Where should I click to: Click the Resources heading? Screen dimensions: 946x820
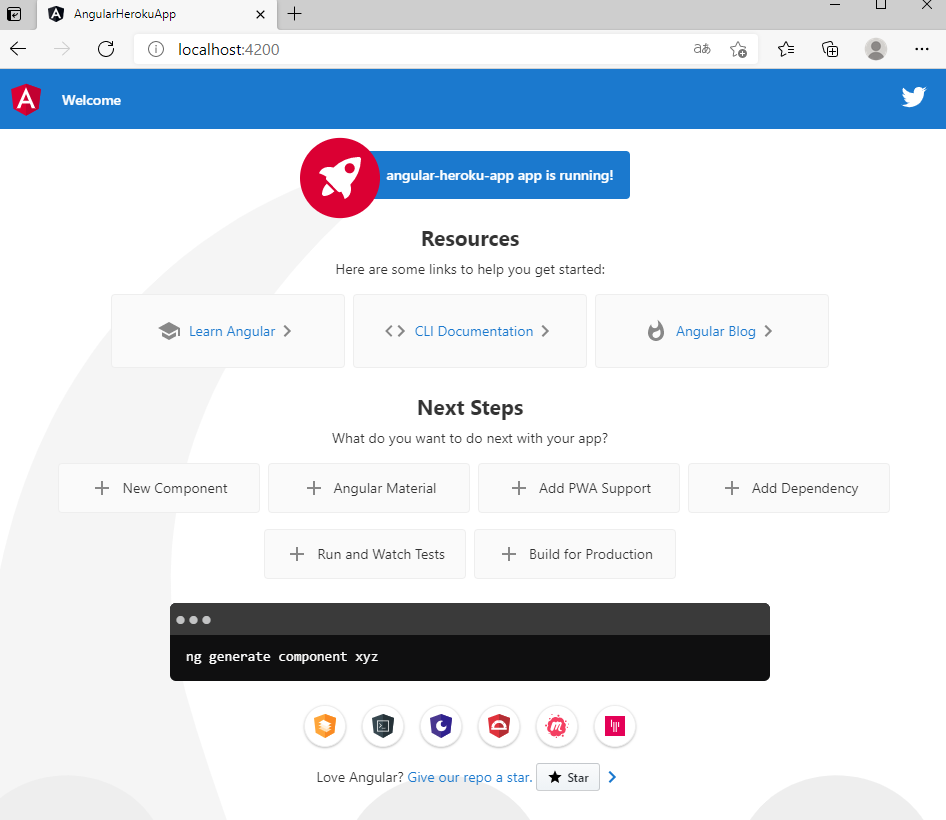pyautogui.click(x=470, y=239)
